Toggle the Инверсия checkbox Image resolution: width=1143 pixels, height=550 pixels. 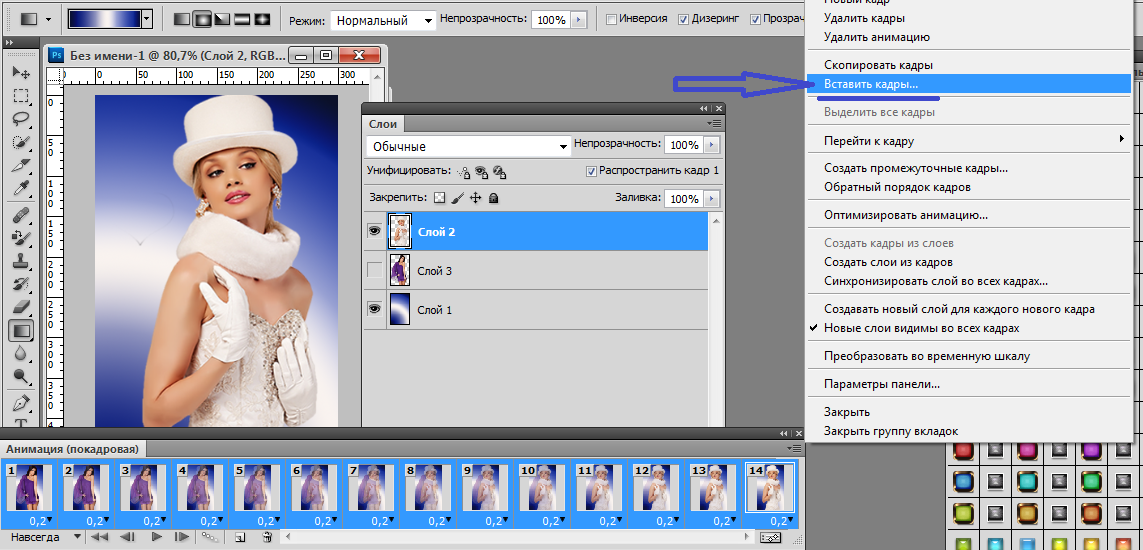point(612,19)
